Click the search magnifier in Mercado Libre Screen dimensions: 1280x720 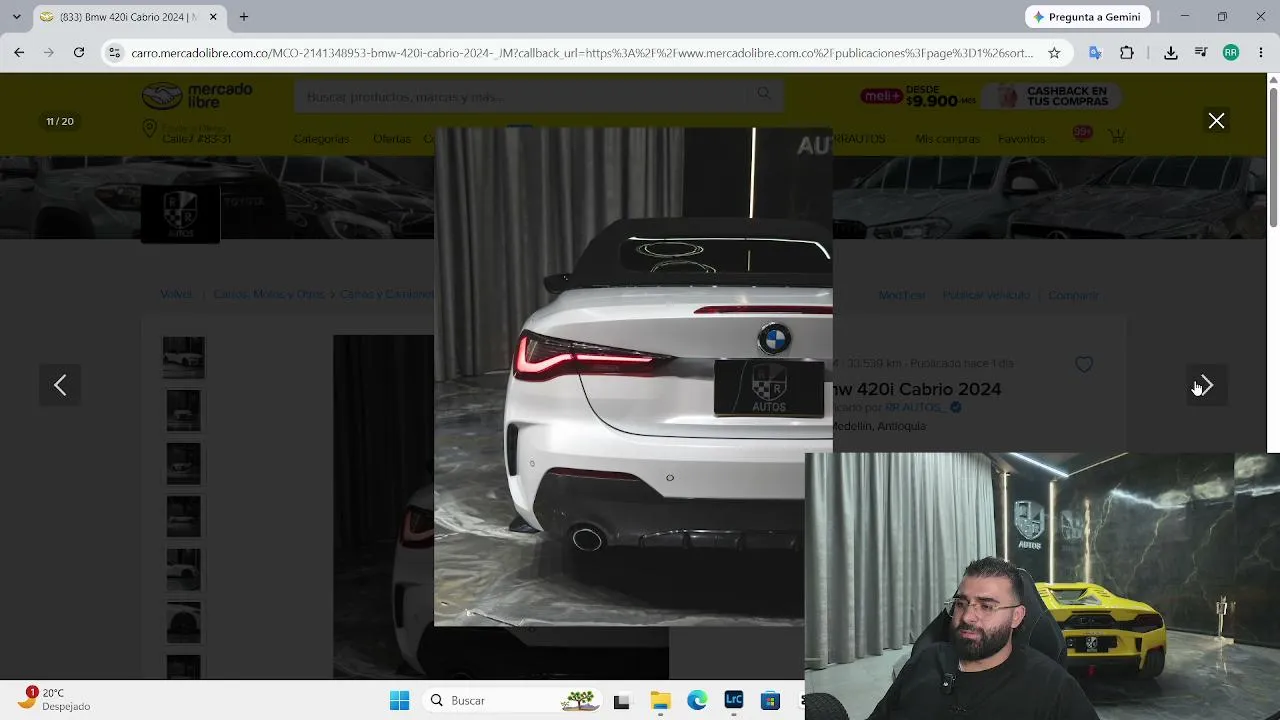click(764, 94)
